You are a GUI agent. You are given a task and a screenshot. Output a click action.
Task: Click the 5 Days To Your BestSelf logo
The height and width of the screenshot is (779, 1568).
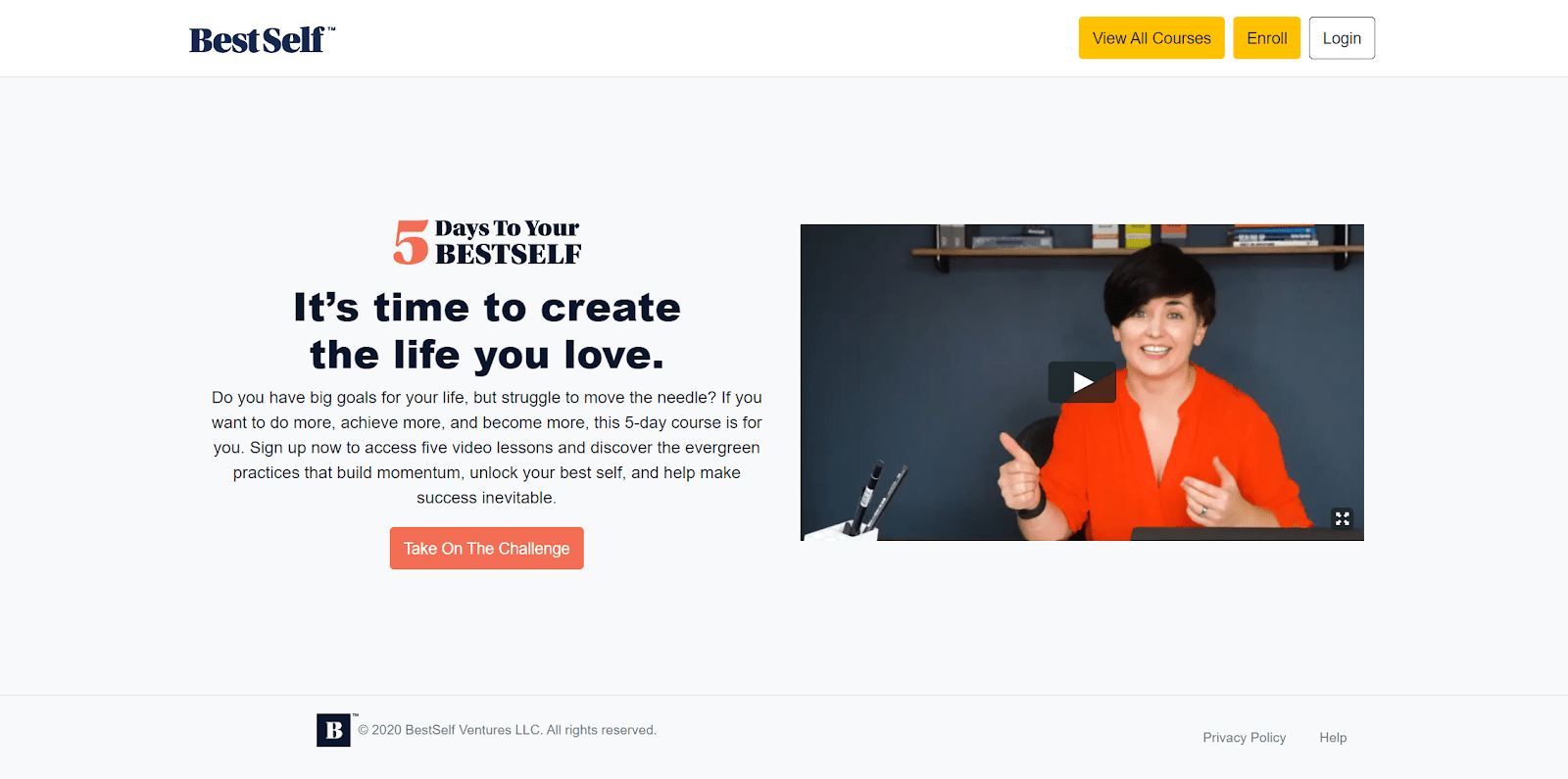point(487,242)
